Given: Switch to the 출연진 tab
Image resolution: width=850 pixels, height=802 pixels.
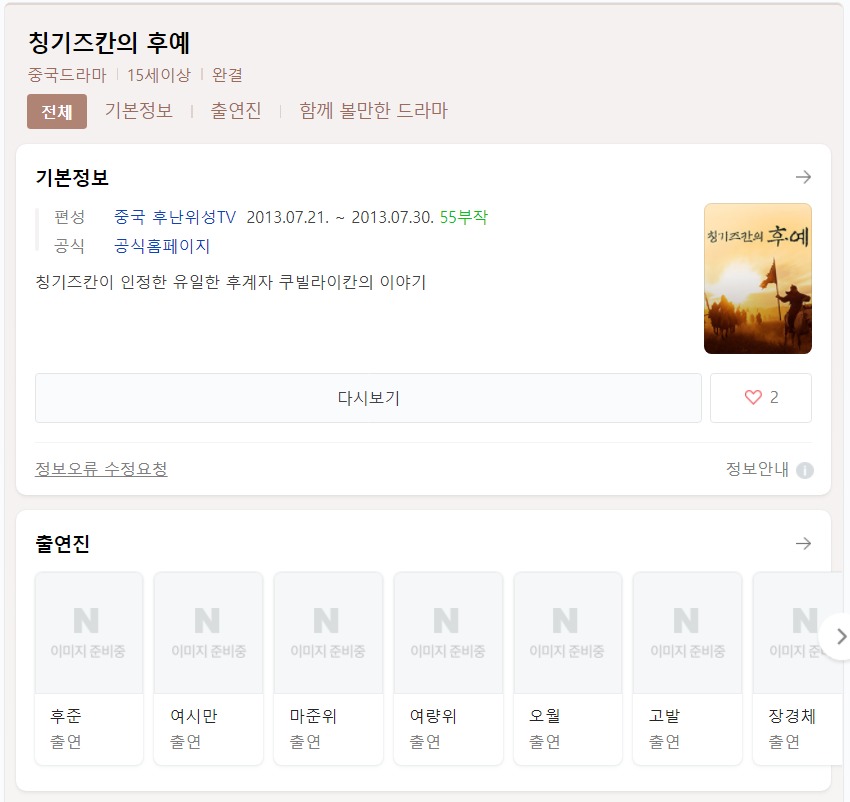Looking at the screenshot, I should tap(236, 111).
